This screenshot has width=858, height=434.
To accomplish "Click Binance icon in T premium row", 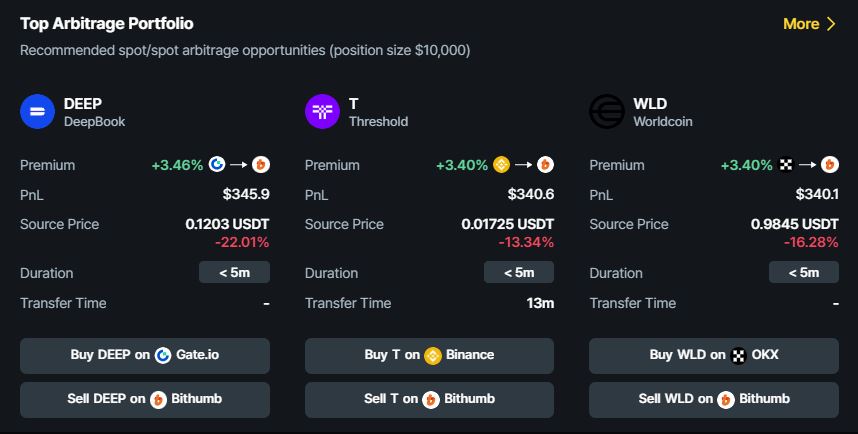I will click(x=501, y=164).
